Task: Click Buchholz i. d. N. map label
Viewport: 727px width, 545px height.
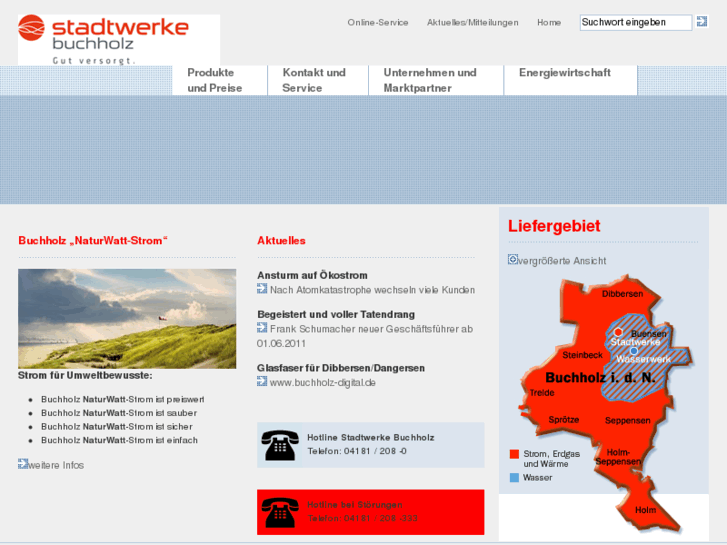Action: click(600, 378)
